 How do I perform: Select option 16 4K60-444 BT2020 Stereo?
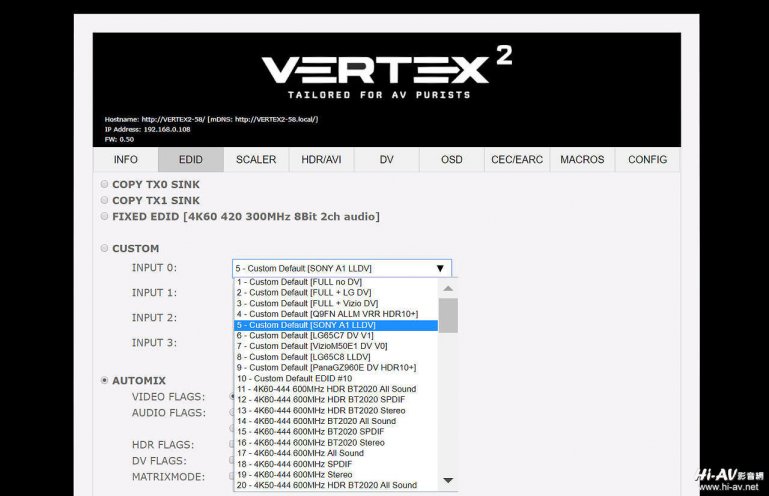point(336,443)
